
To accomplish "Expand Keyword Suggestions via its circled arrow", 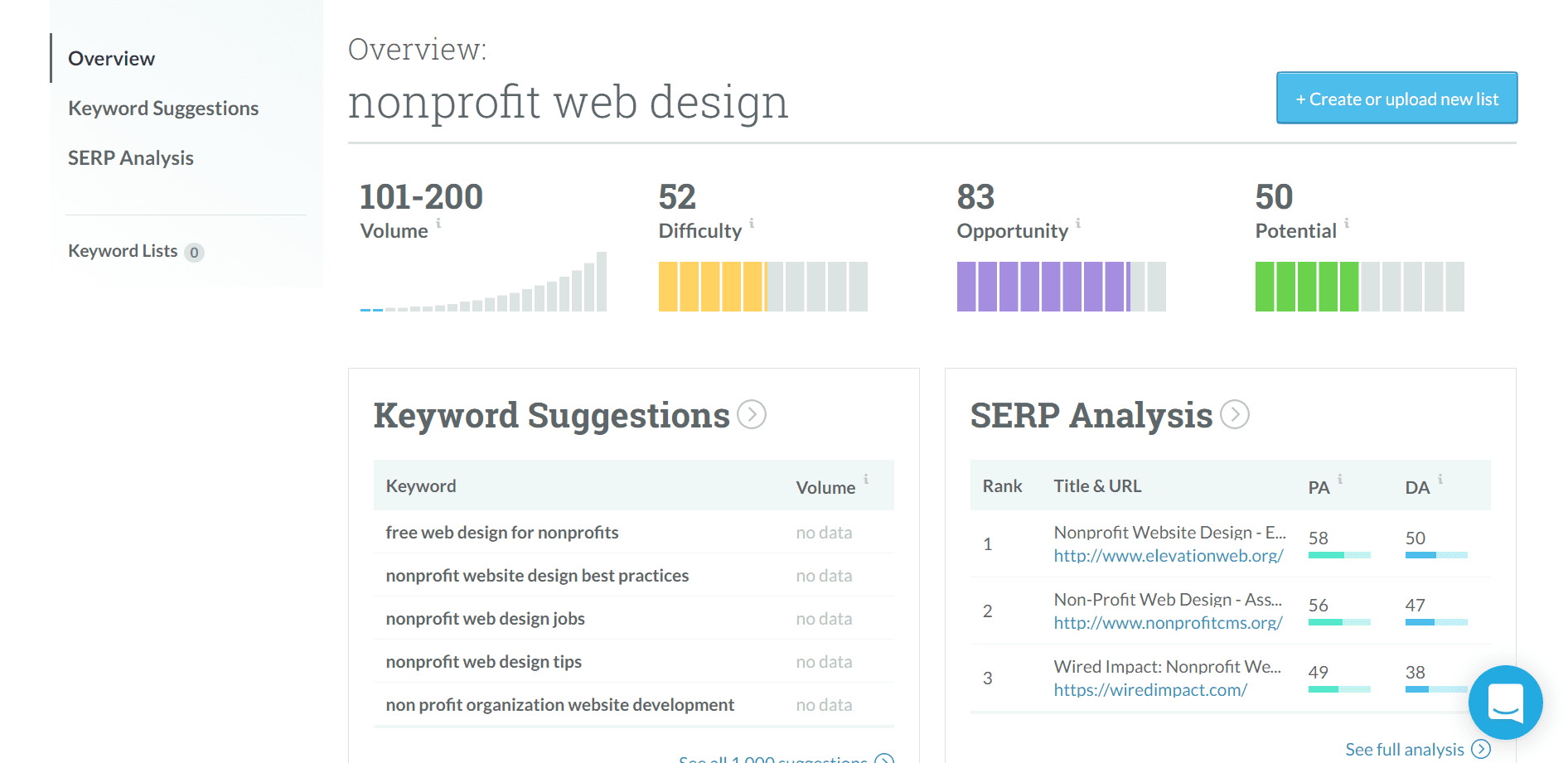I will click(x=751, y=416).
